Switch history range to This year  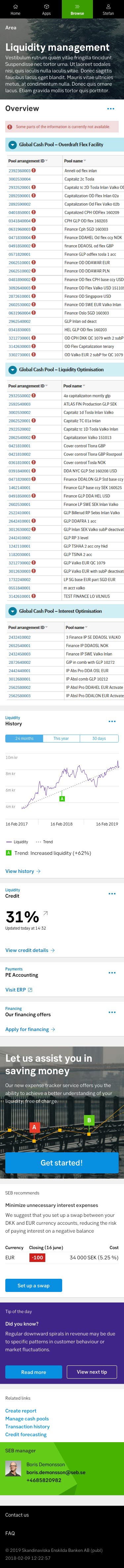coord(61,738)
